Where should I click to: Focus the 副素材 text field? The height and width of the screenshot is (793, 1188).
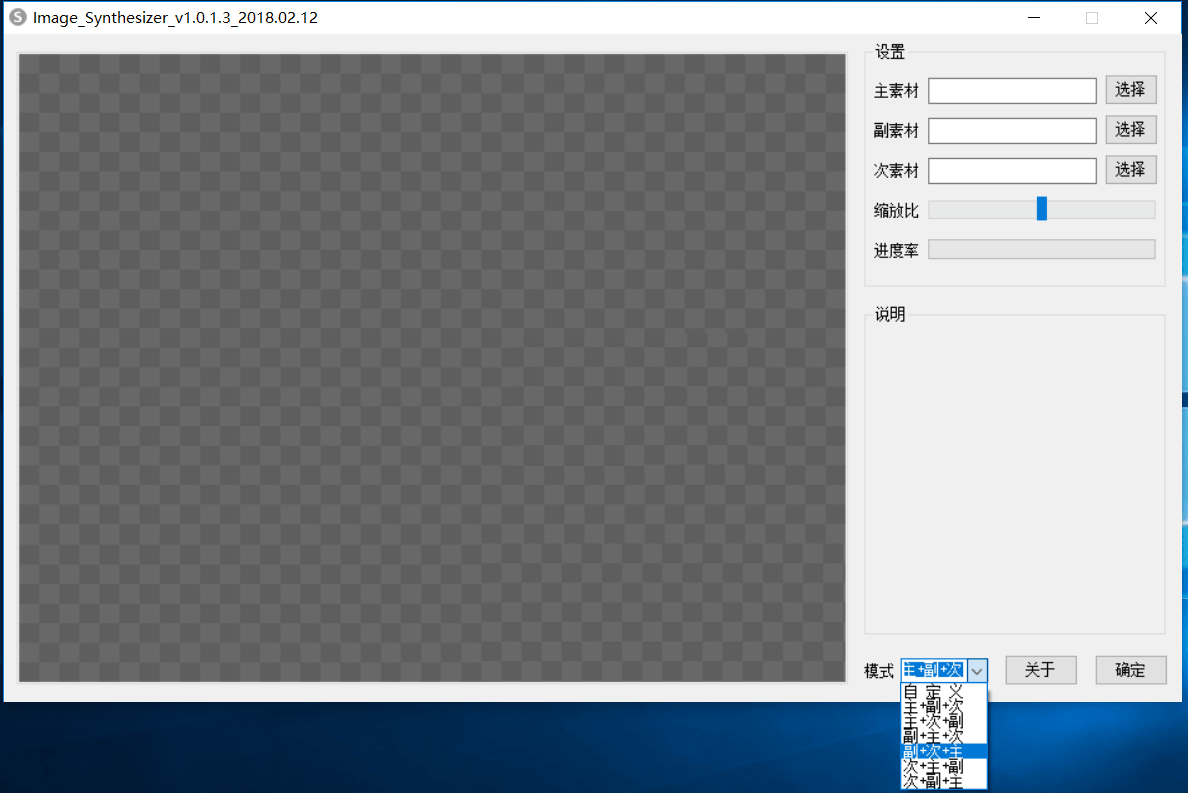[1012, 131]
